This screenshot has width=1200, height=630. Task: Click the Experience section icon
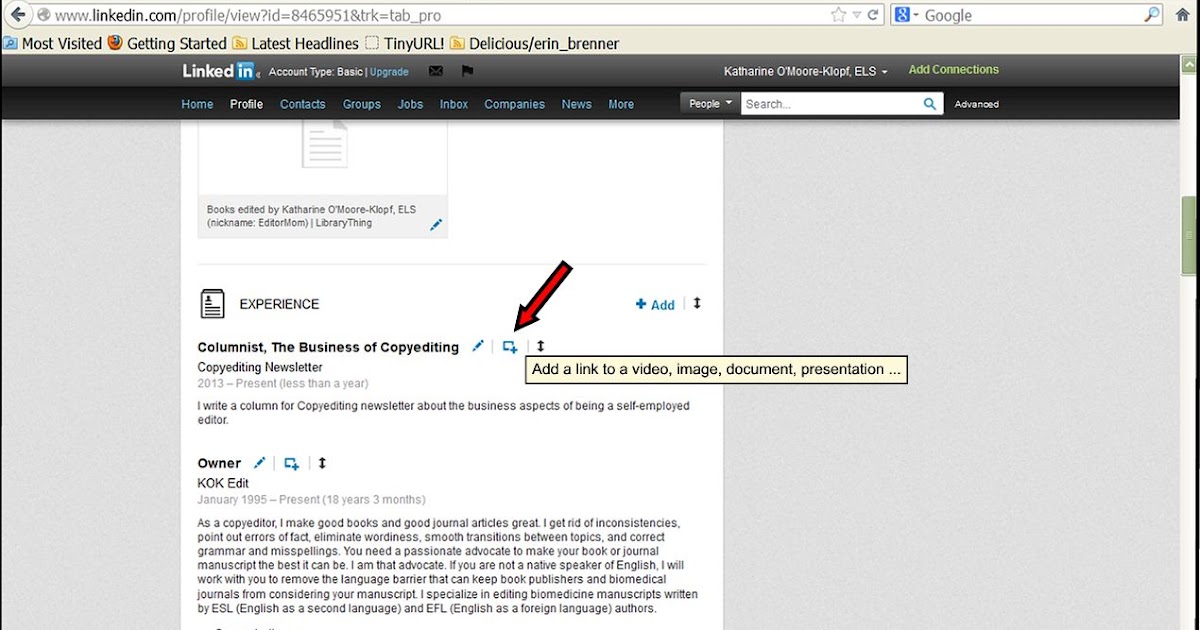[212, 304]
